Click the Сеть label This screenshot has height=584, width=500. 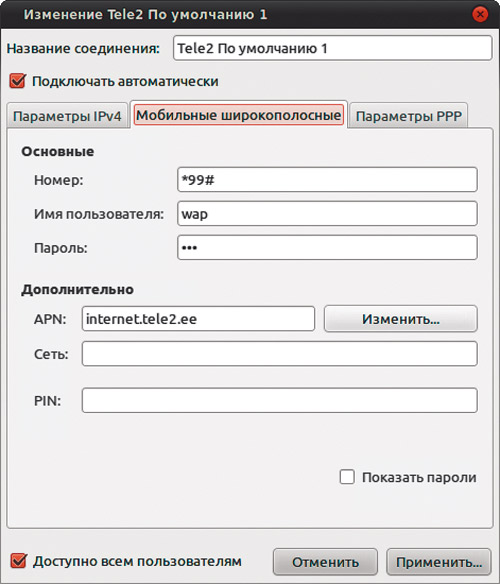51,354
